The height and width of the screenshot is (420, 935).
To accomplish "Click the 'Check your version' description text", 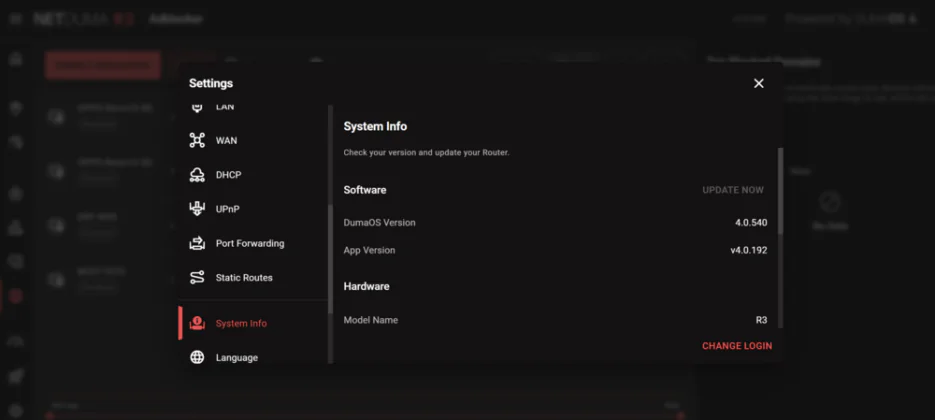I will pyautogui.click(x=426, y=153).
